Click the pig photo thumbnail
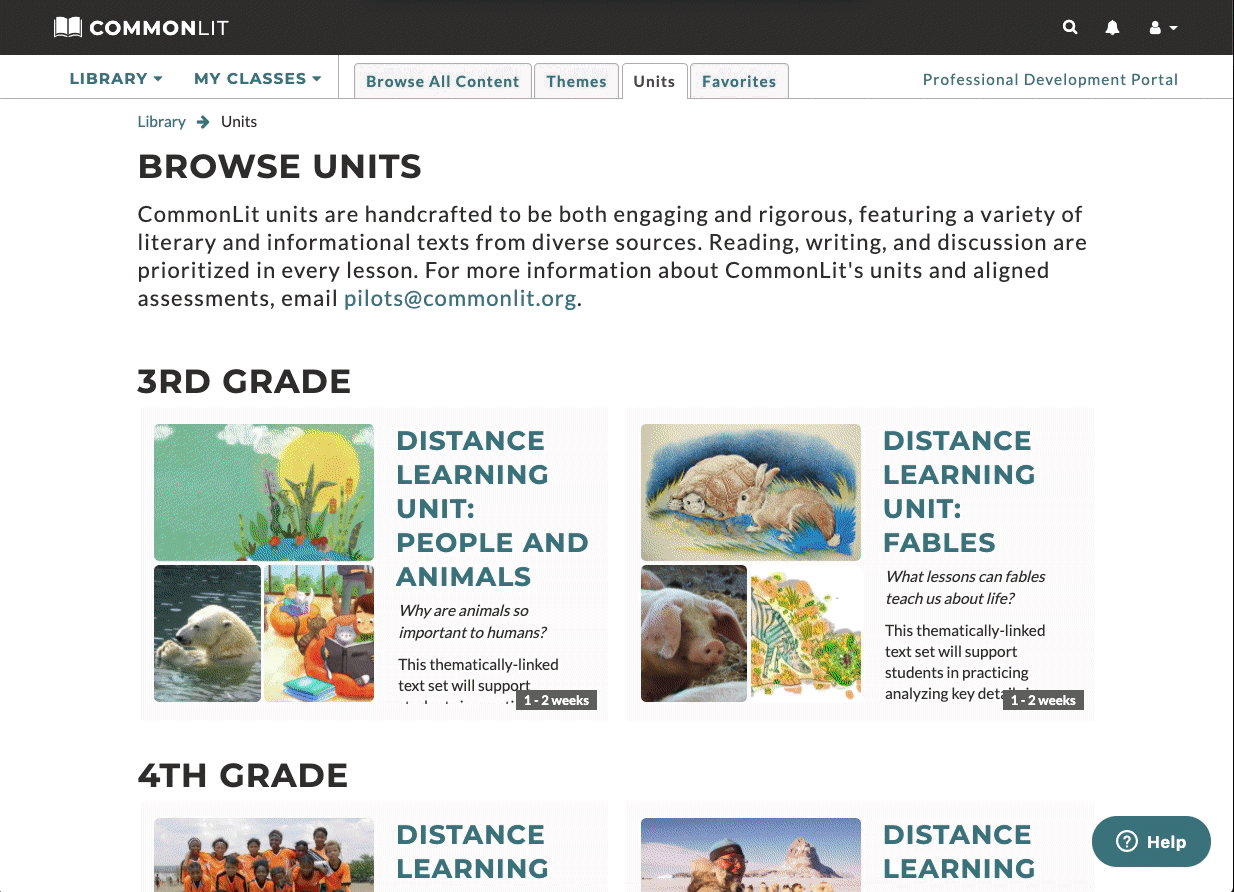This screenshot has height=892, width=1234. [x=694, y=633]
